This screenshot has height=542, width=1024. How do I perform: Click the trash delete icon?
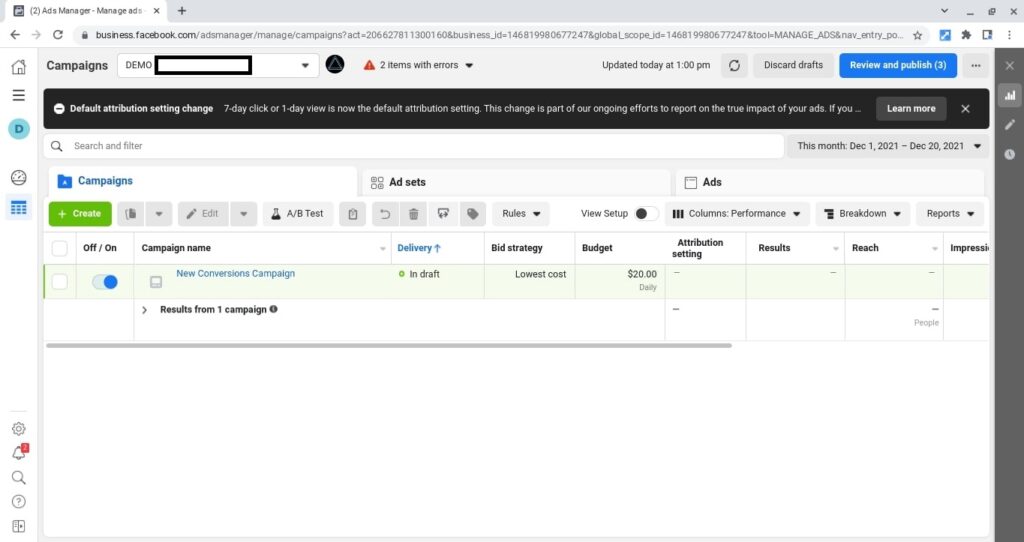[413, 214]
